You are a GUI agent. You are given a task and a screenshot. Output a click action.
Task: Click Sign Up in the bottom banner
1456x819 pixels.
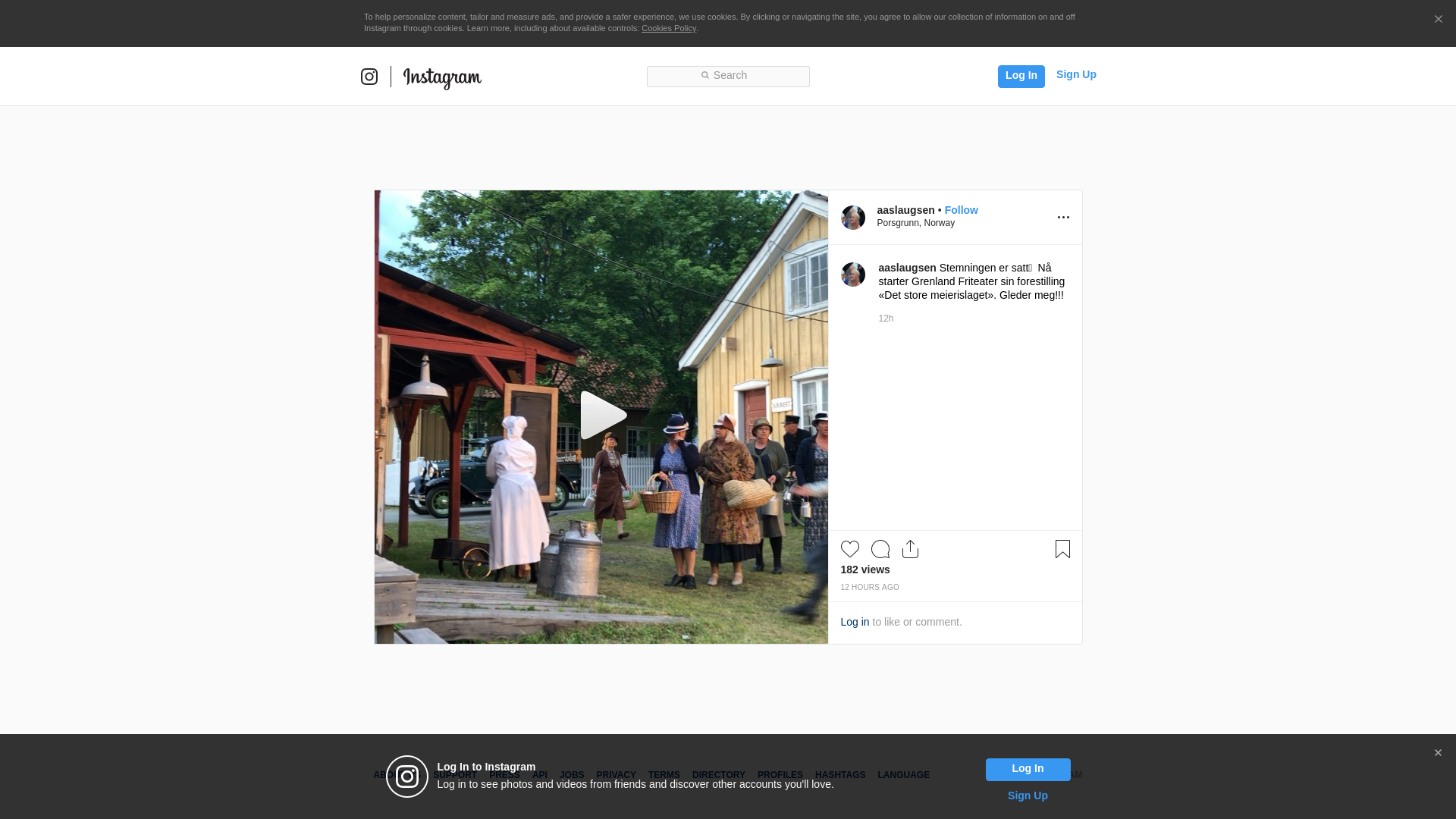(1028, 795)
